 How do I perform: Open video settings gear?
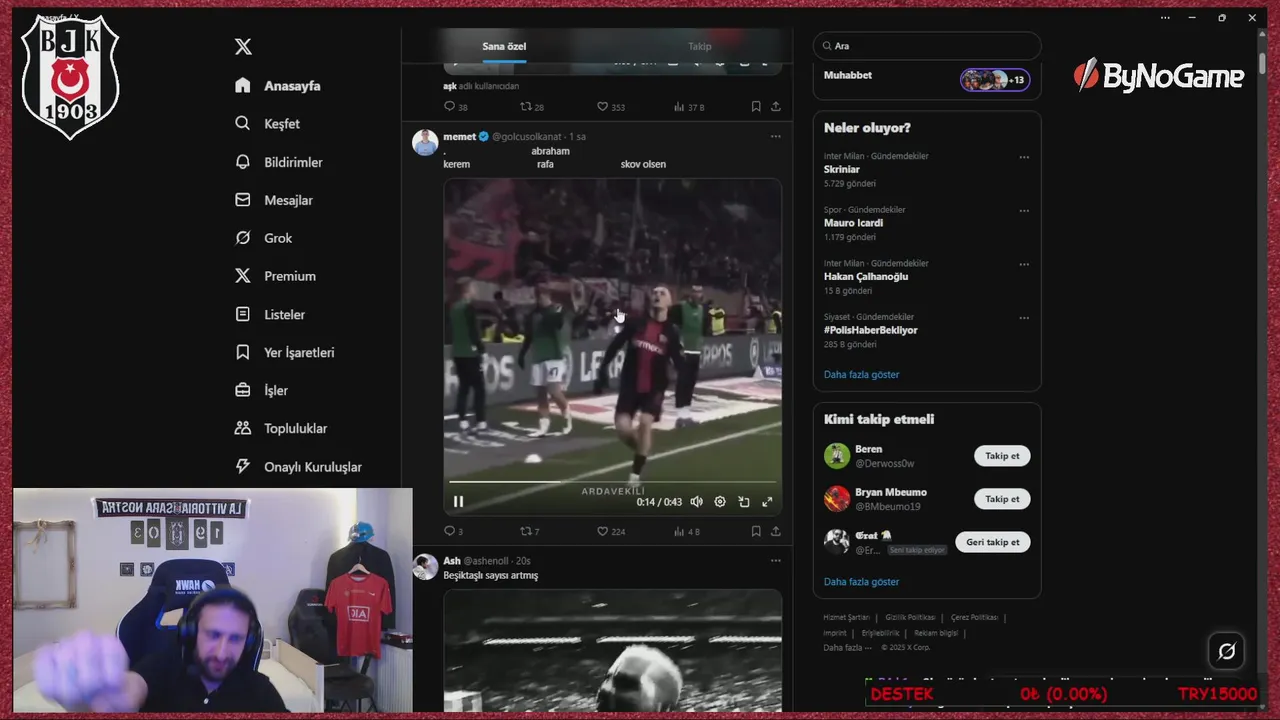point(720,502)
